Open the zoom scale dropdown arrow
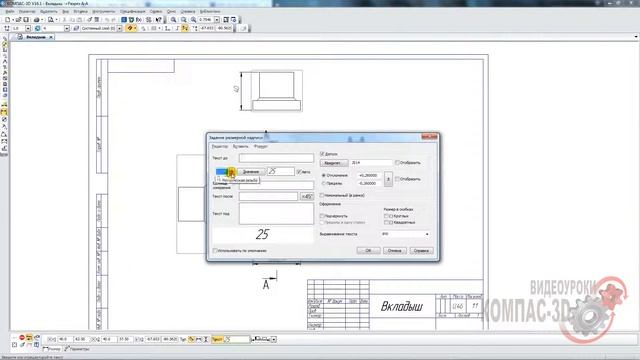The height and width of the screenshot is (360, 640). (x=217, y=20)
